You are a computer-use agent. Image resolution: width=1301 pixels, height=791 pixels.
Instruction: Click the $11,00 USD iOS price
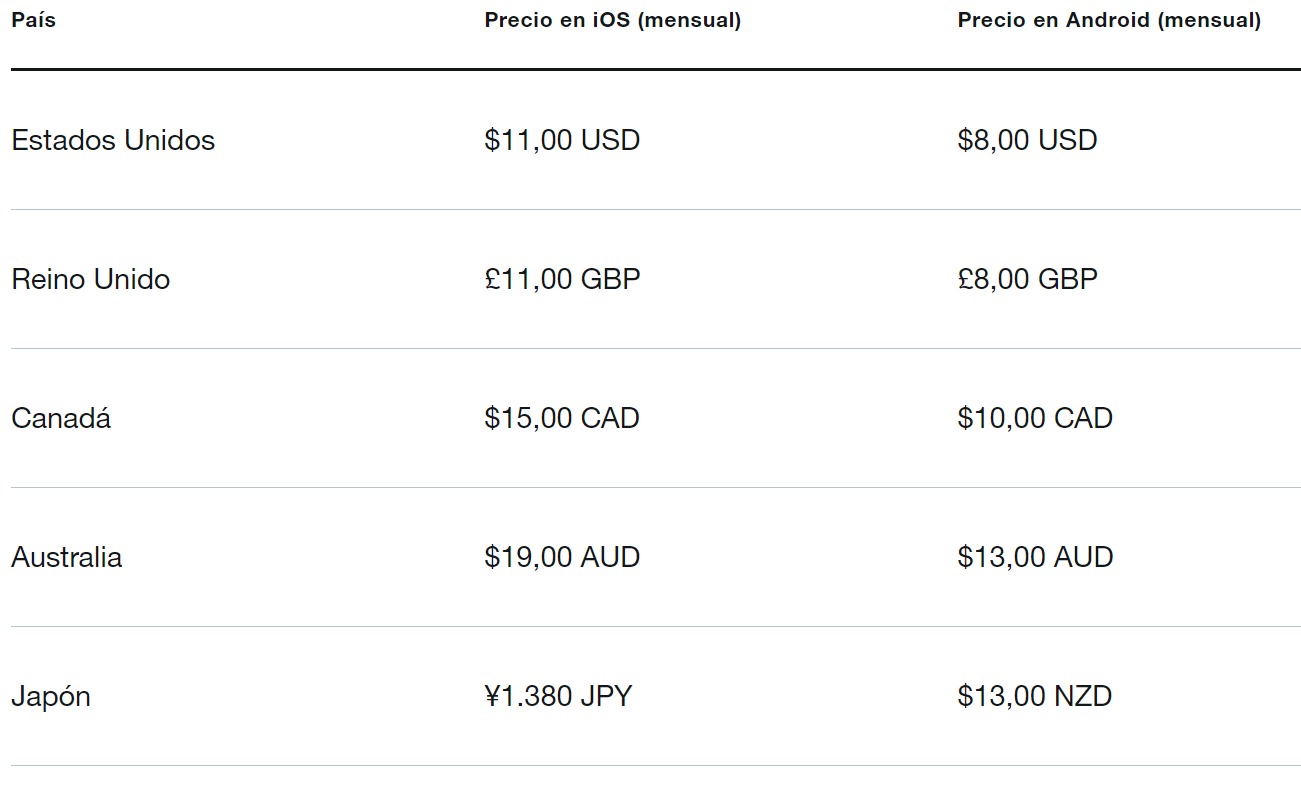[x=562, y=140]
